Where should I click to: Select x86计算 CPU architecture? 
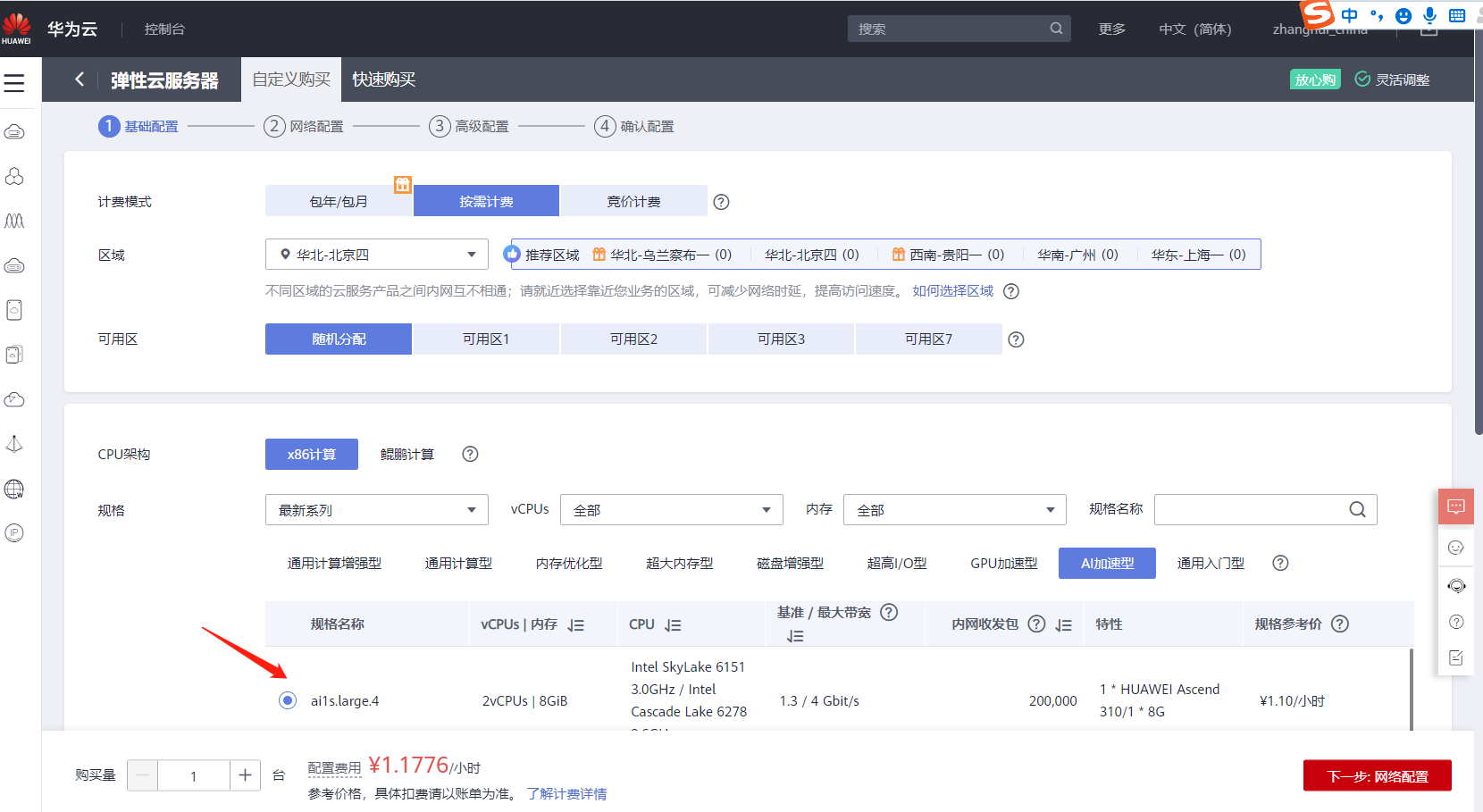point(312,454)
